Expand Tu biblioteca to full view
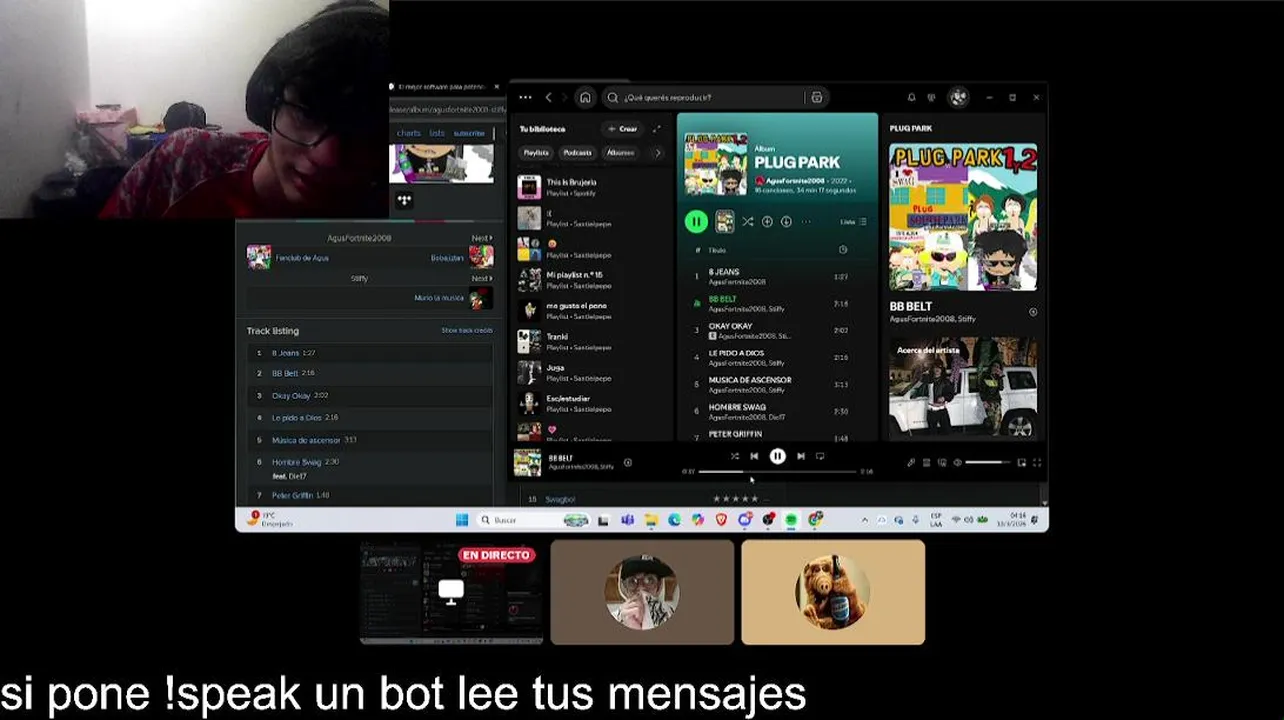 click(657, 129)
